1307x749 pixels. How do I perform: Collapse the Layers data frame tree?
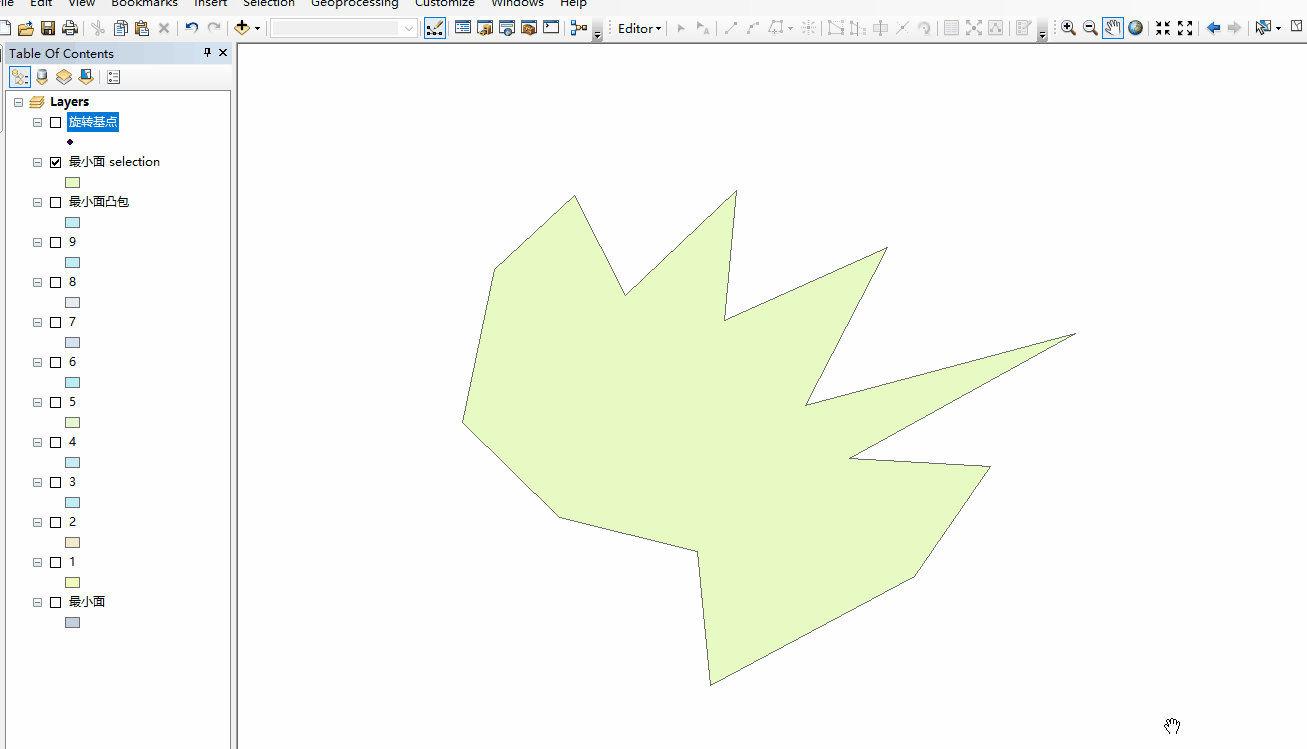tap(19, 102)
